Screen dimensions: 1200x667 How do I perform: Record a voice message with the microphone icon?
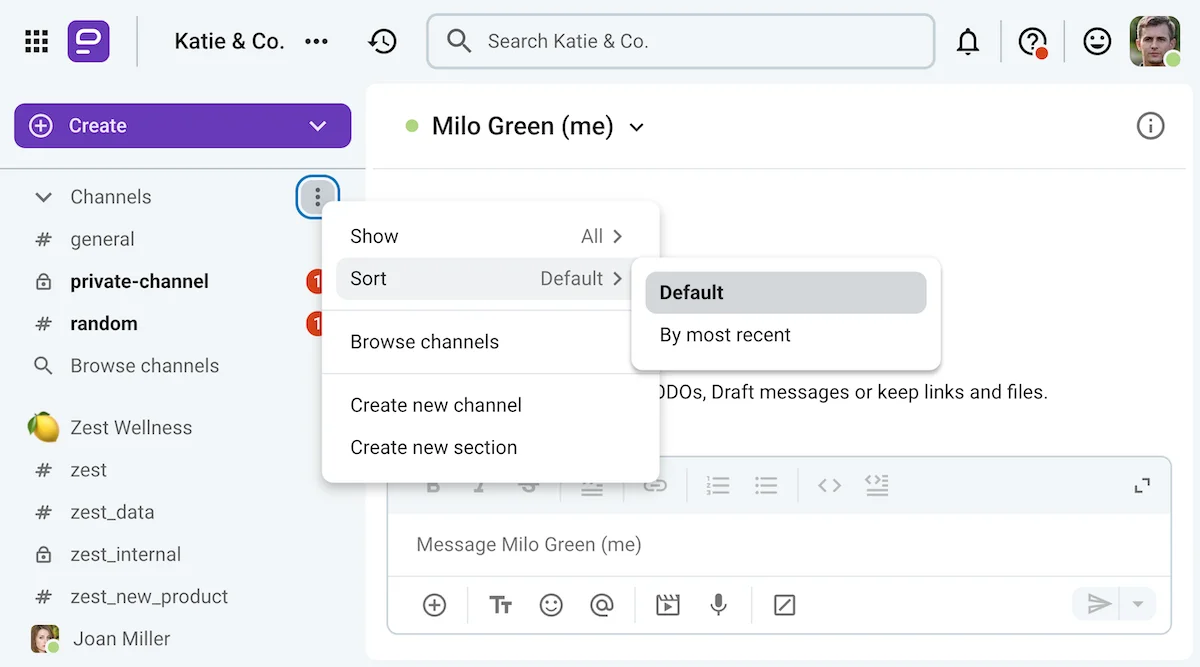(719, 605)
